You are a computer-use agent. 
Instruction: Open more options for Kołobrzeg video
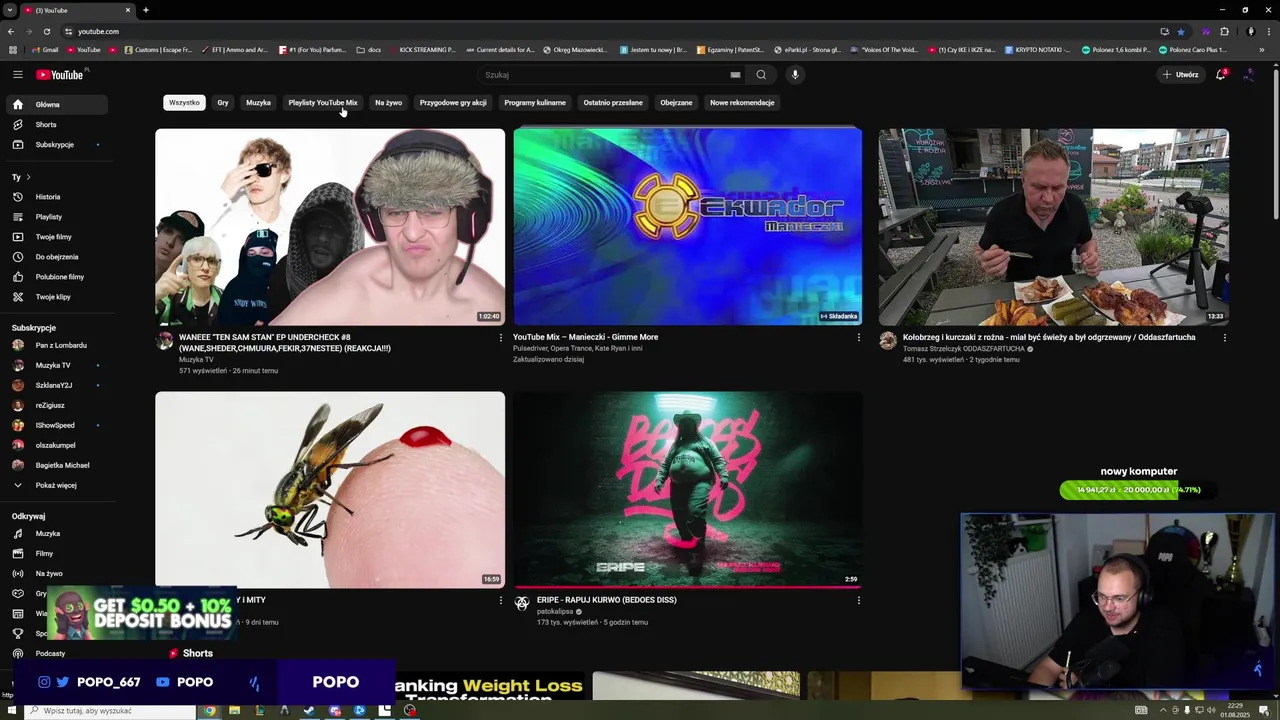[1224, 338]
